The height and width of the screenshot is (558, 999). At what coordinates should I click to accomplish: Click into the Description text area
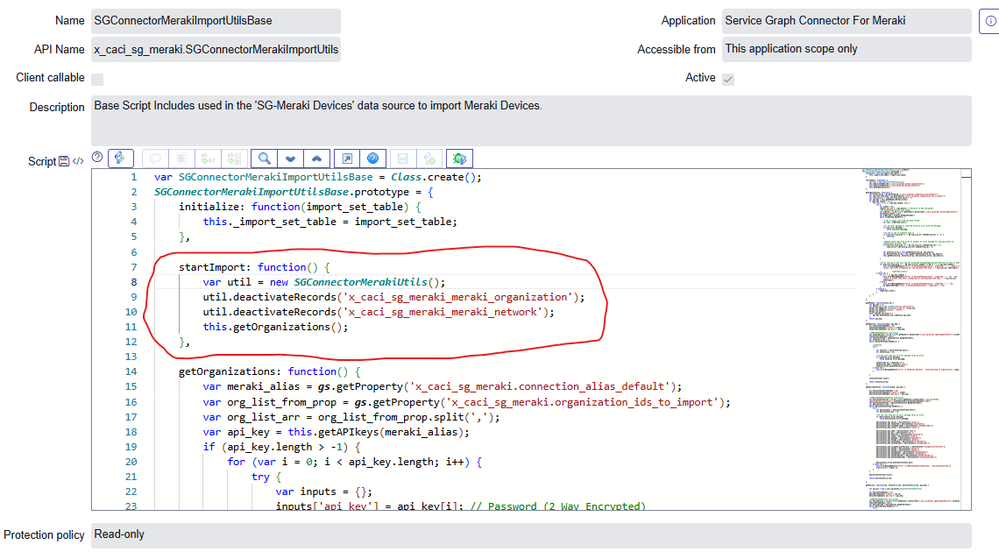tap(530, 120)
